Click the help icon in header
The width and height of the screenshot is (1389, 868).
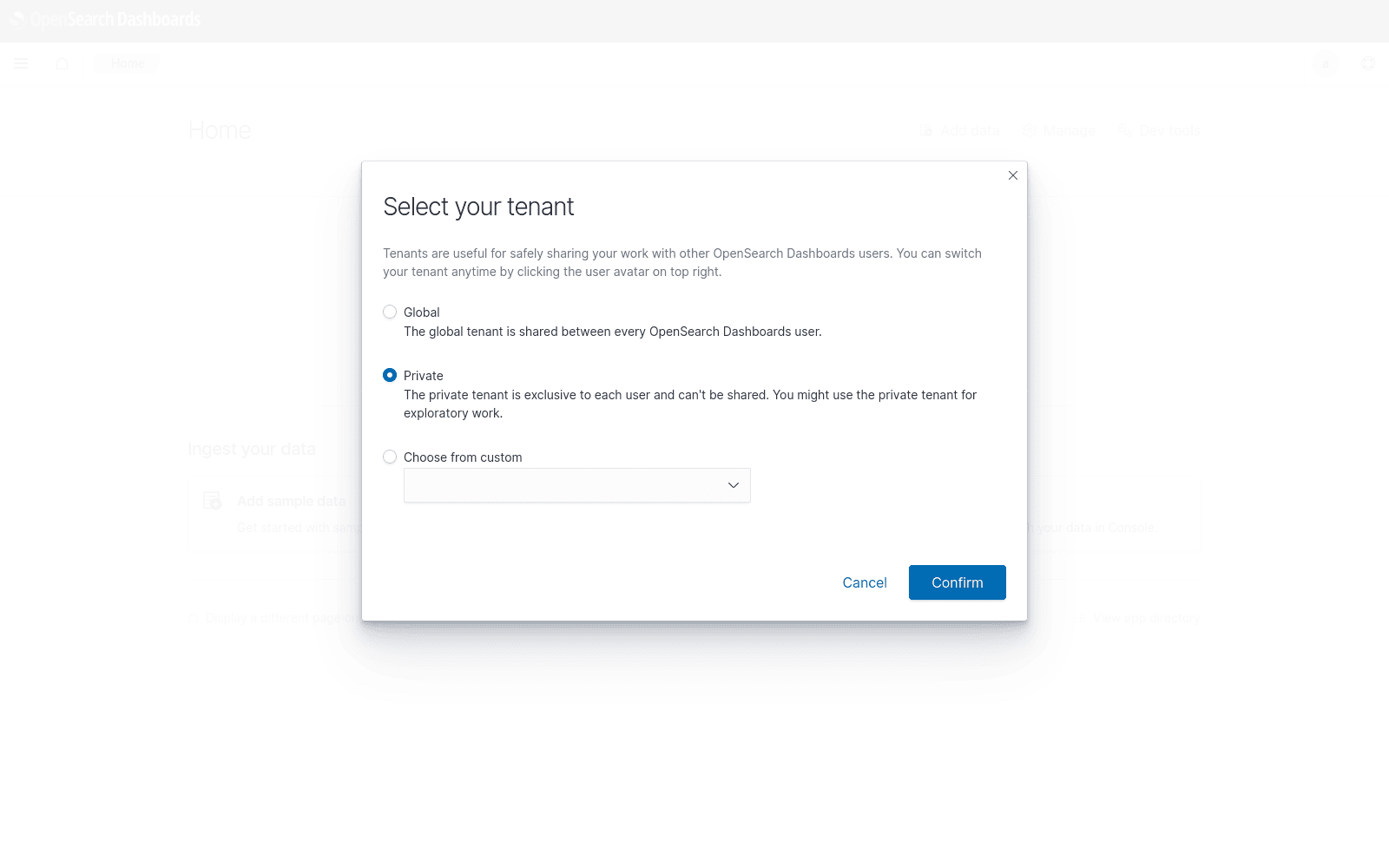pos(1368,63)
